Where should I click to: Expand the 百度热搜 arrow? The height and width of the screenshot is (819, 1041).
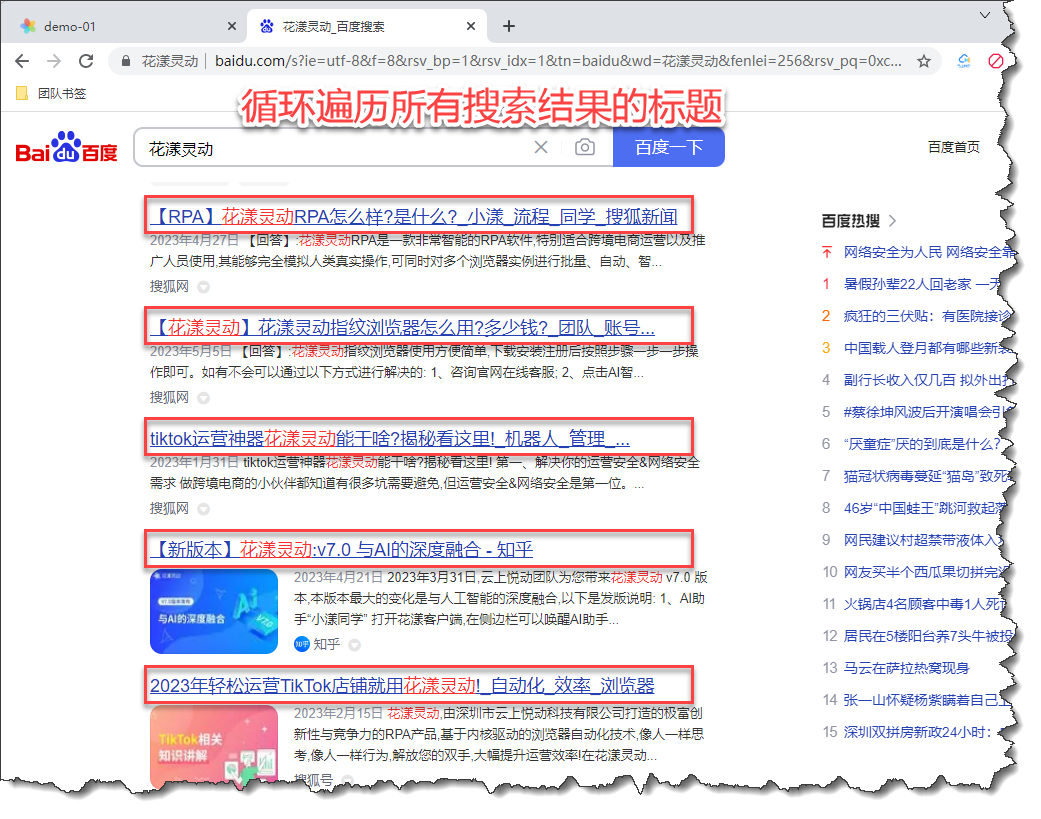coord(892,220)
